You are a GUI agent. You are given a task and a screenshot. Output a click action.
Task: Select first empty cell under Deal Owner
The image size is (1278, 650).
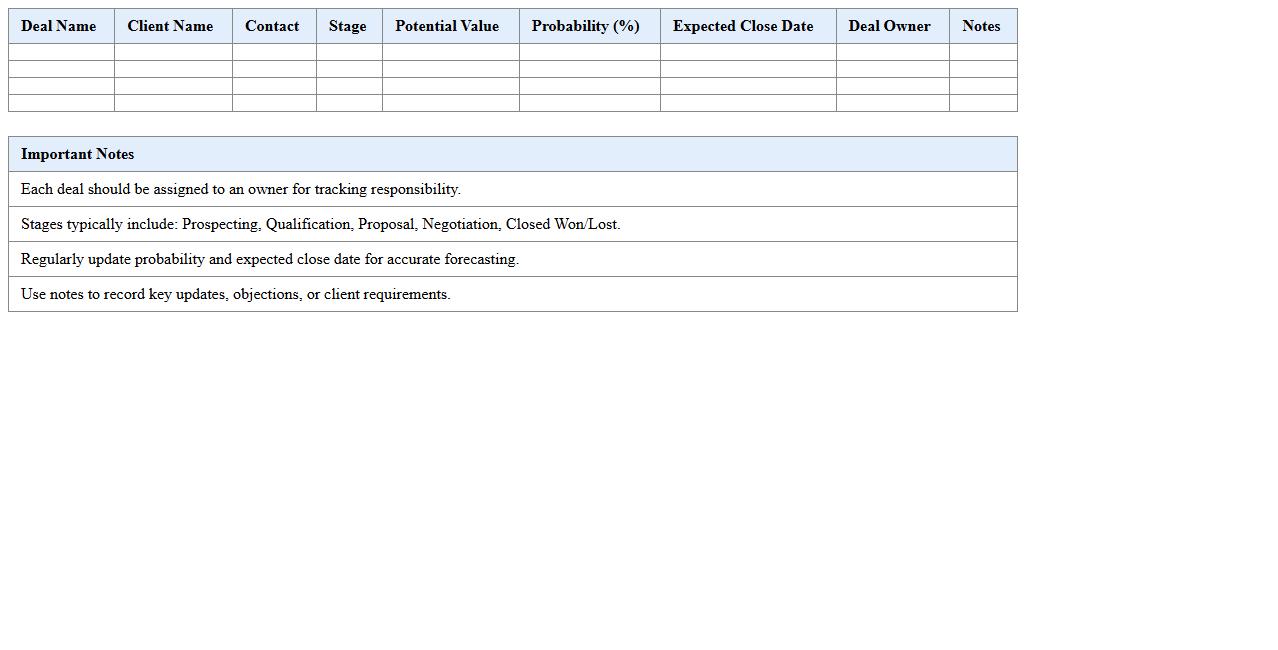(892, 52)
